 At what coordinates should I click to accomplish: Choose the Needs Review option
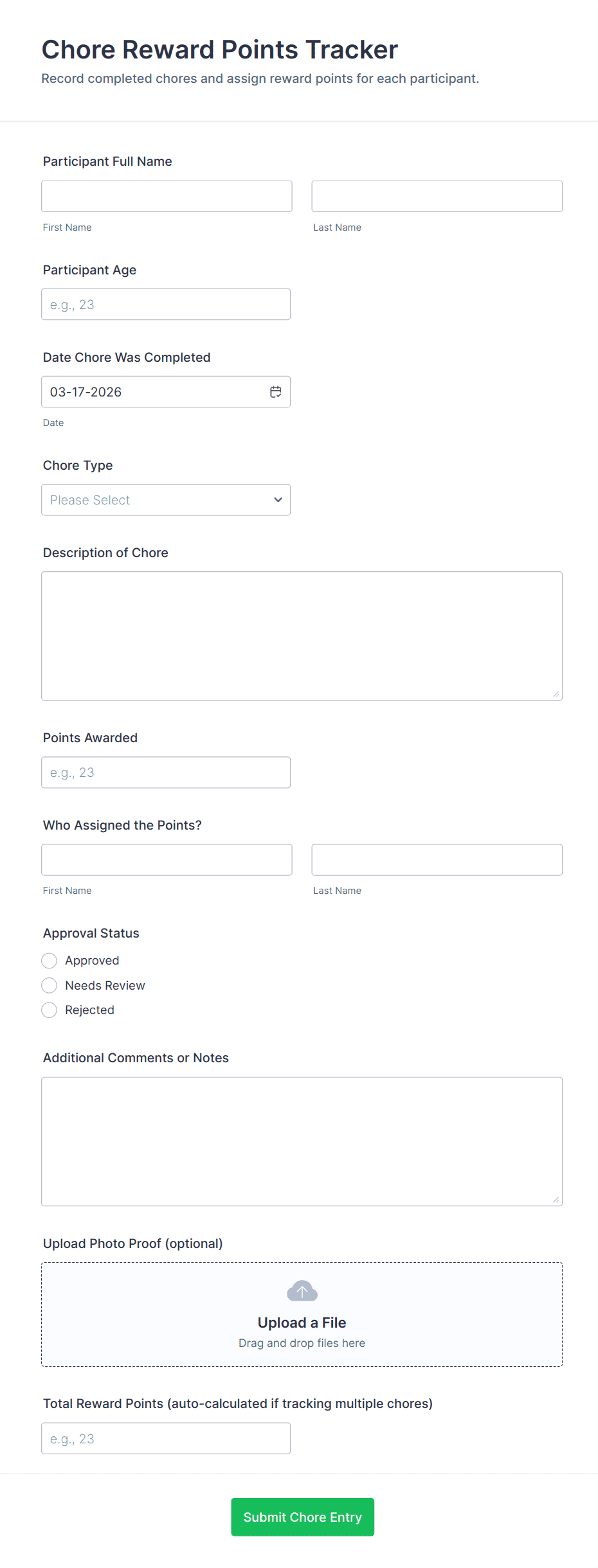(50, 986)
